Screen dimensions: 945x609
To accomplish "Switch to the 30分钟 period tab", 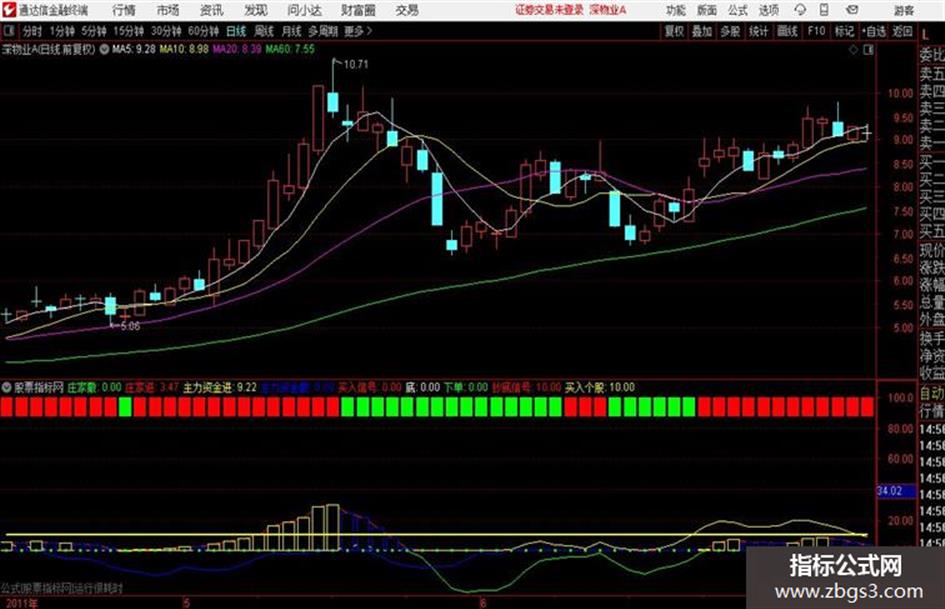I will [166, 31].
